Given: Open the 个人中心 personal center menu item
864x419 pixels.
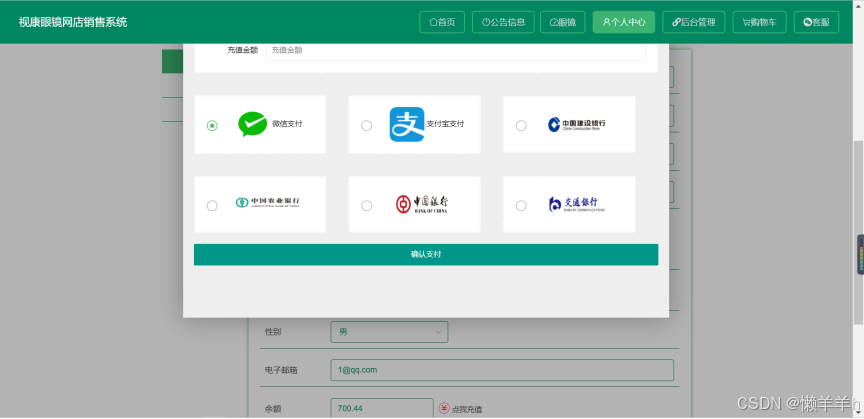Looking at the screenshot, I should 624,22.
